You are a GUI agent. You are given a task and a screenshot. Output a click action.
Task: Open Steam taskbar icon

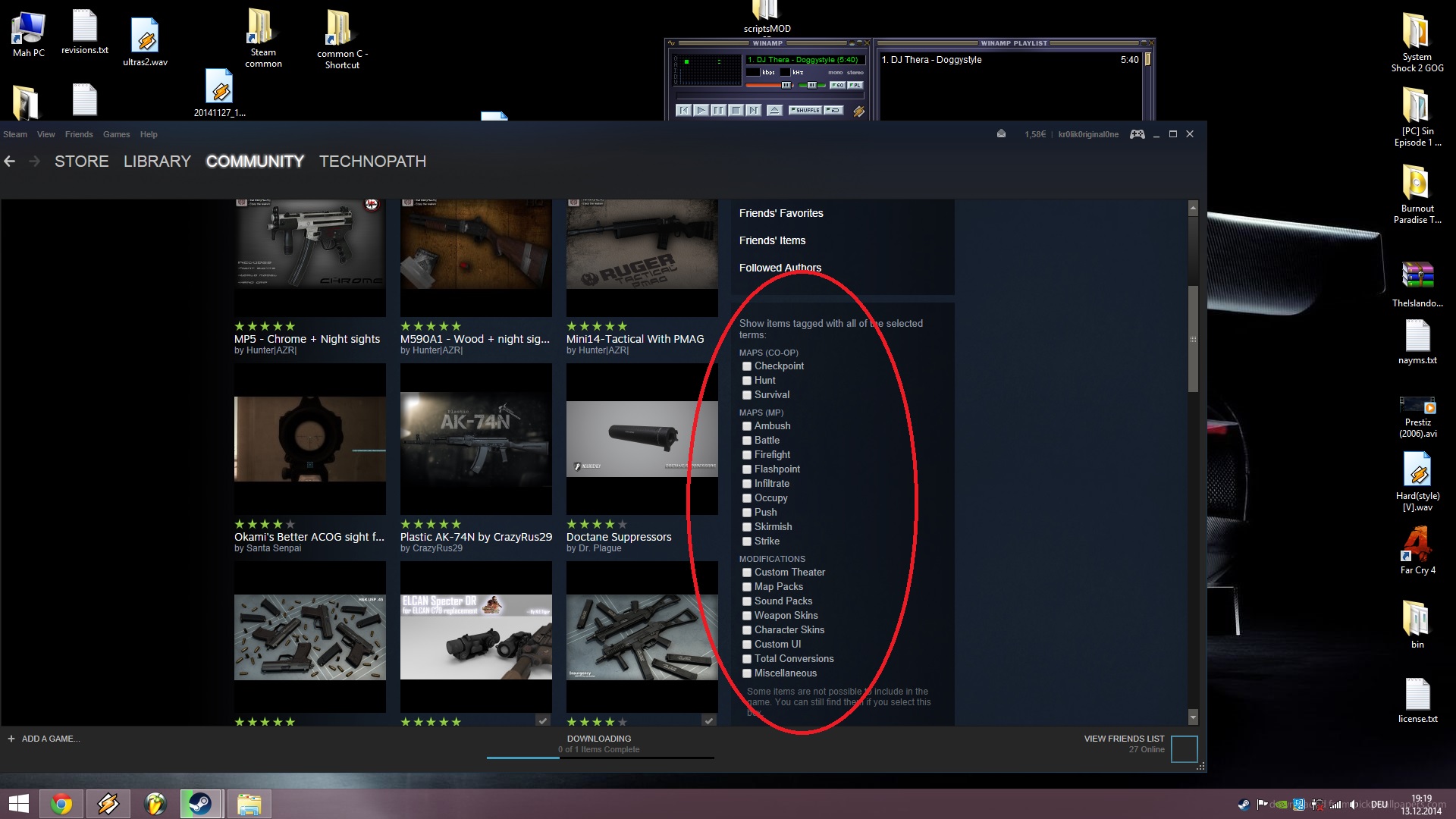pos(201,804)
